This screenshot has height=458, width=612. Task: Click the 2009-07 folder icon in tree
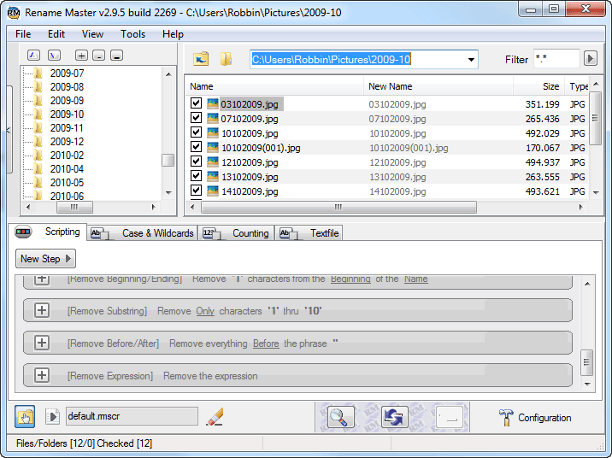click(x=38, y=73)
